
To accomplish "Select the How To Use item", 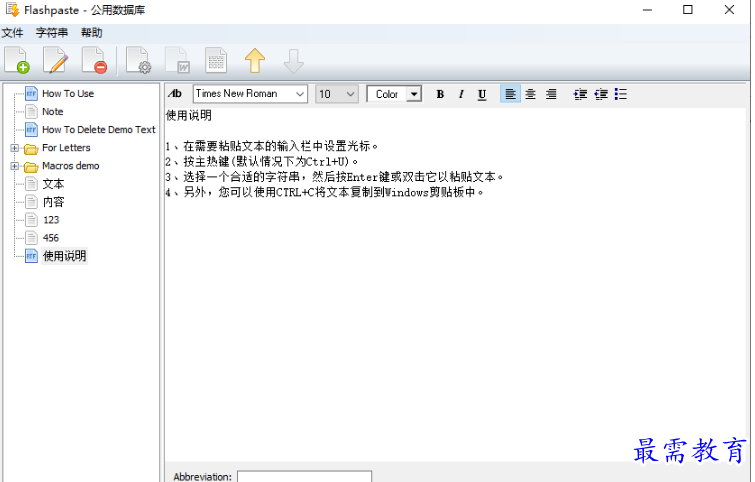I will (68, 93).
